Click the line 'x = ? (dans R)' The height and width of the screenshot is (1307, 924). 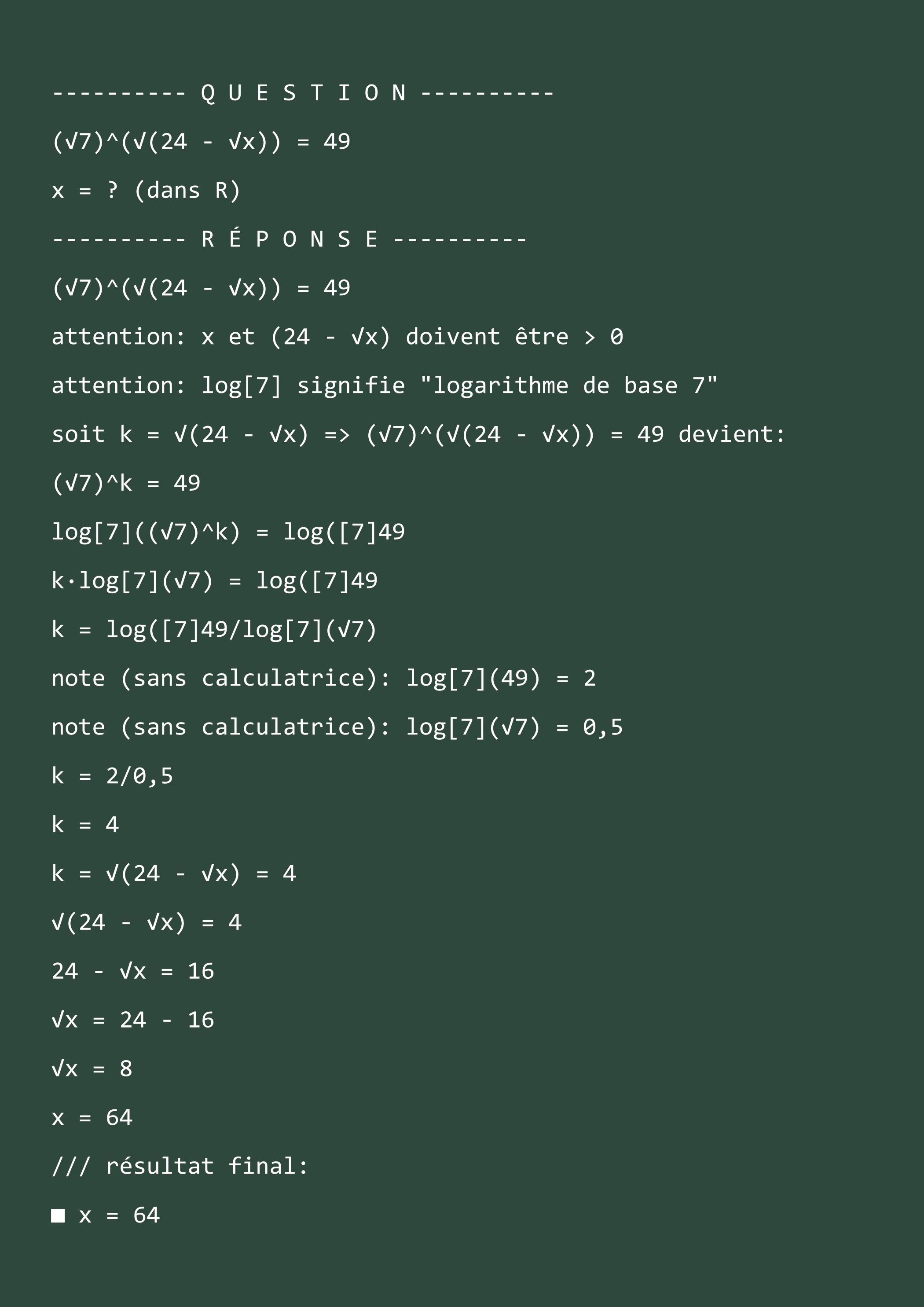click(x=147, y=190)
